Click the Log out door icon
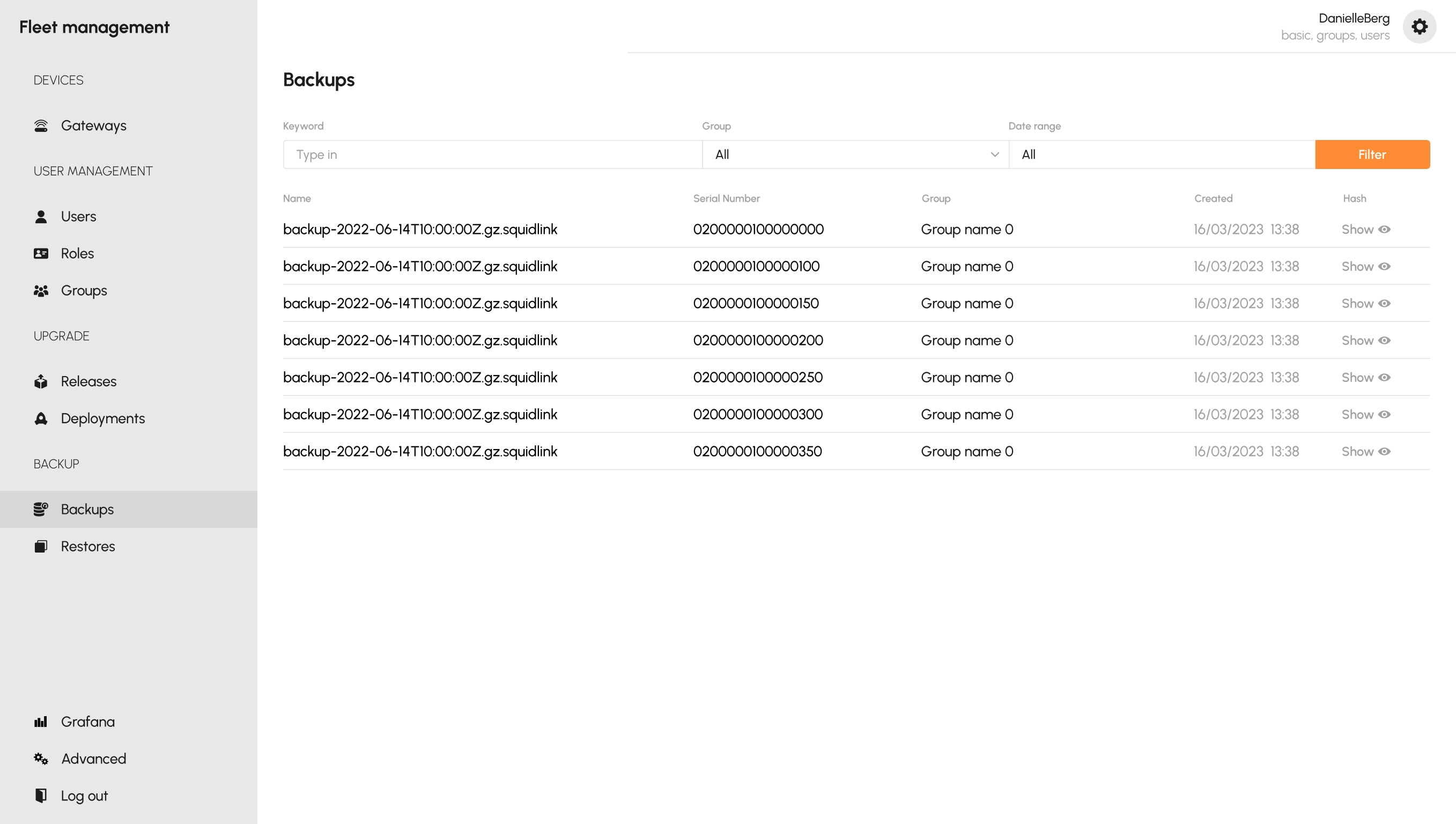This screenshot has height=824, width=1456. 41,796
